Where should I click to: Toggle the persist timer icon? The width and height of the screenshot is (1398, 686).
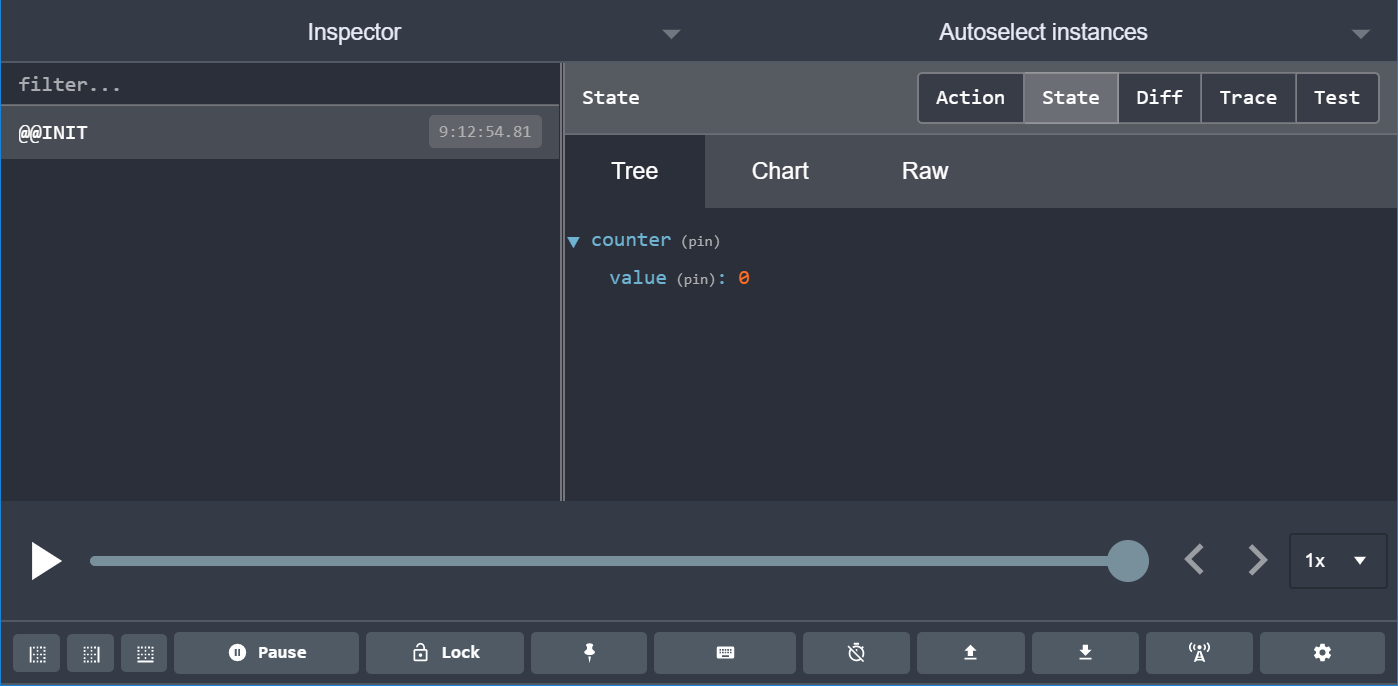(856, 653)
